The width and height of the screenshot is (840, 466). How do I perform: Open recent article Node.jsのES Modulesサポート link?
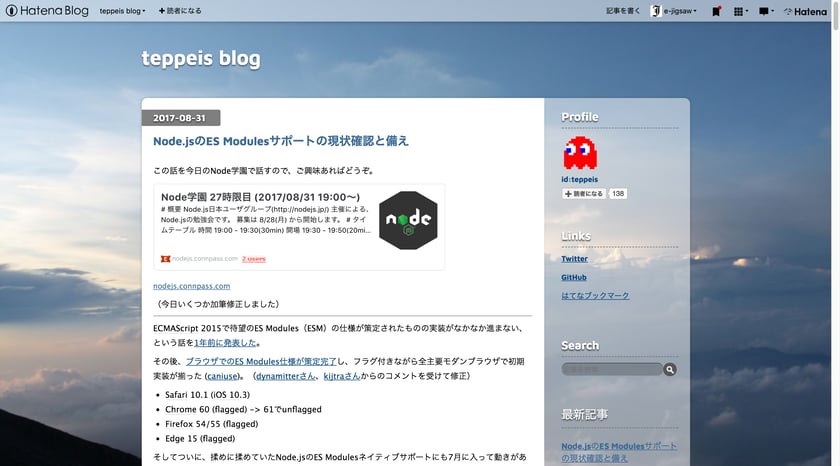click(x=619, y=452)
